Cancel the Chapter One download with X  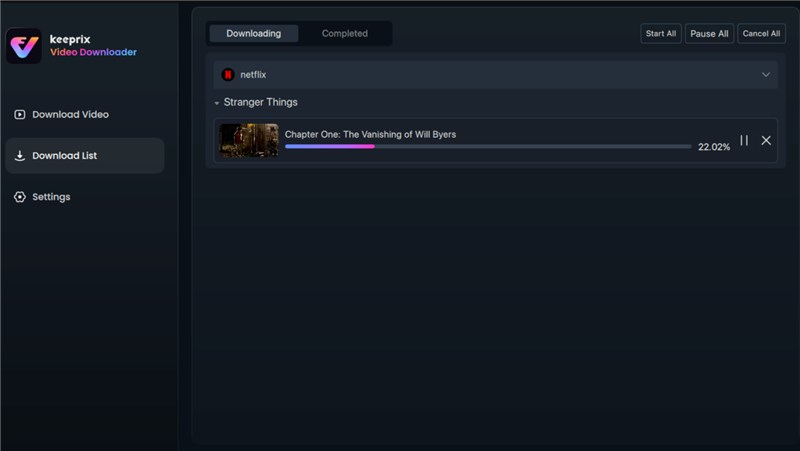tap(766, 140)
